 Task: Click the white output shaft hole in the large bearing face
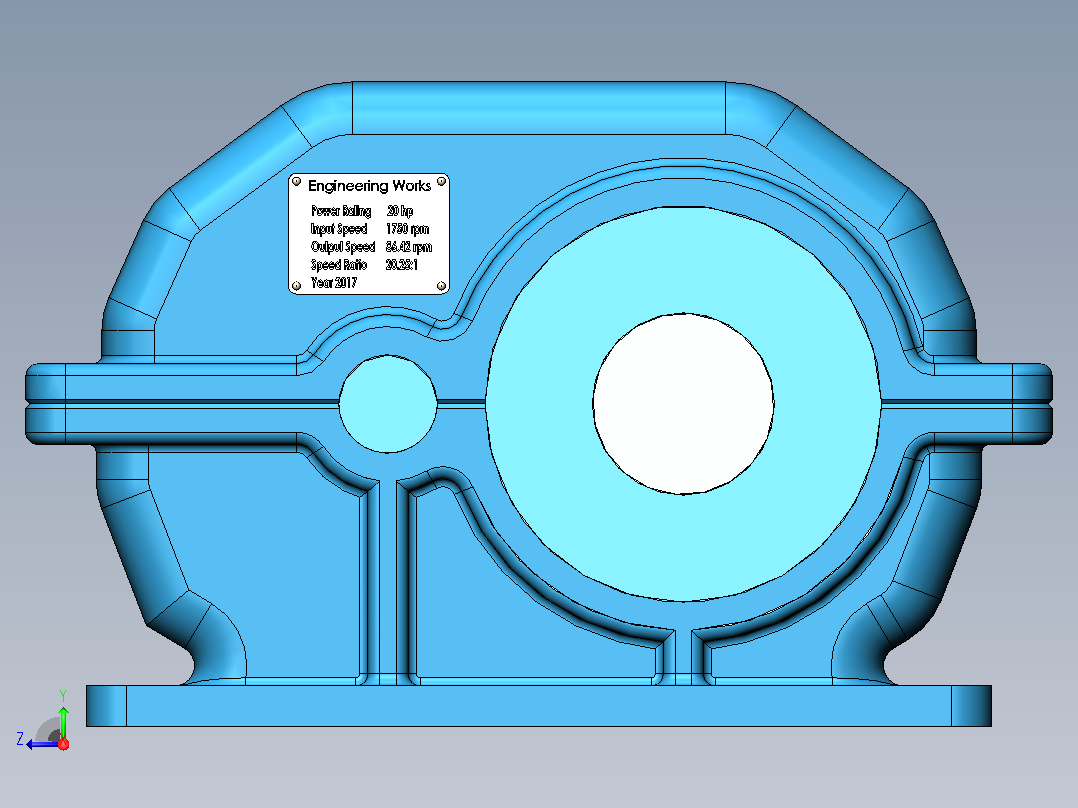coord(683,404)
